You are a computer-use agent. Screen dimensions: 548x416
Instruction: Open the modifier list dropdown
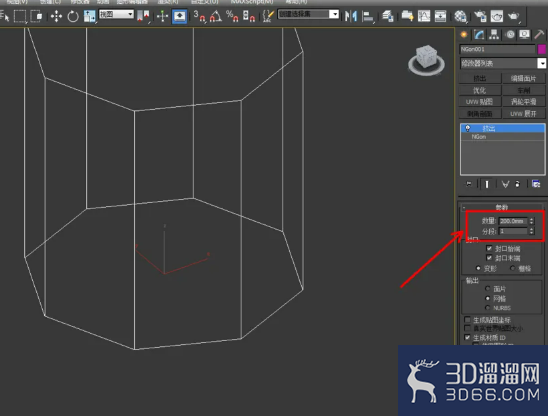(x=503, y=63)
